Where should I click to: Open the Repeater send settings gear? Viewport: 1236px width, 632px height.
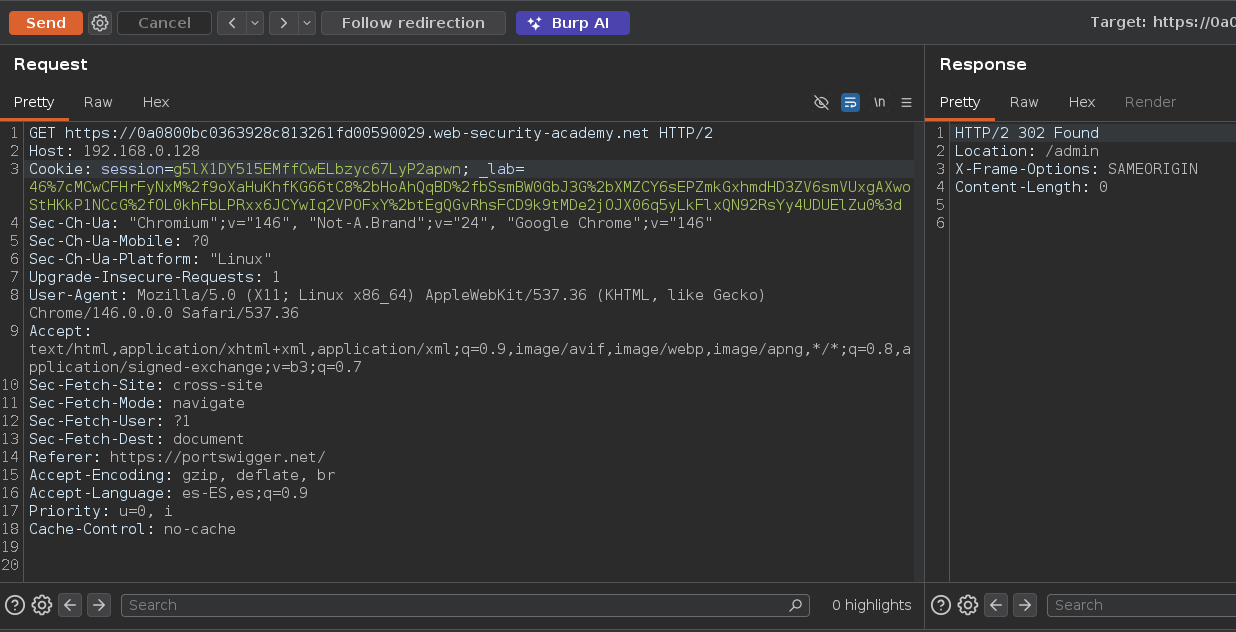pyautogui.click(x=100, y=23)
